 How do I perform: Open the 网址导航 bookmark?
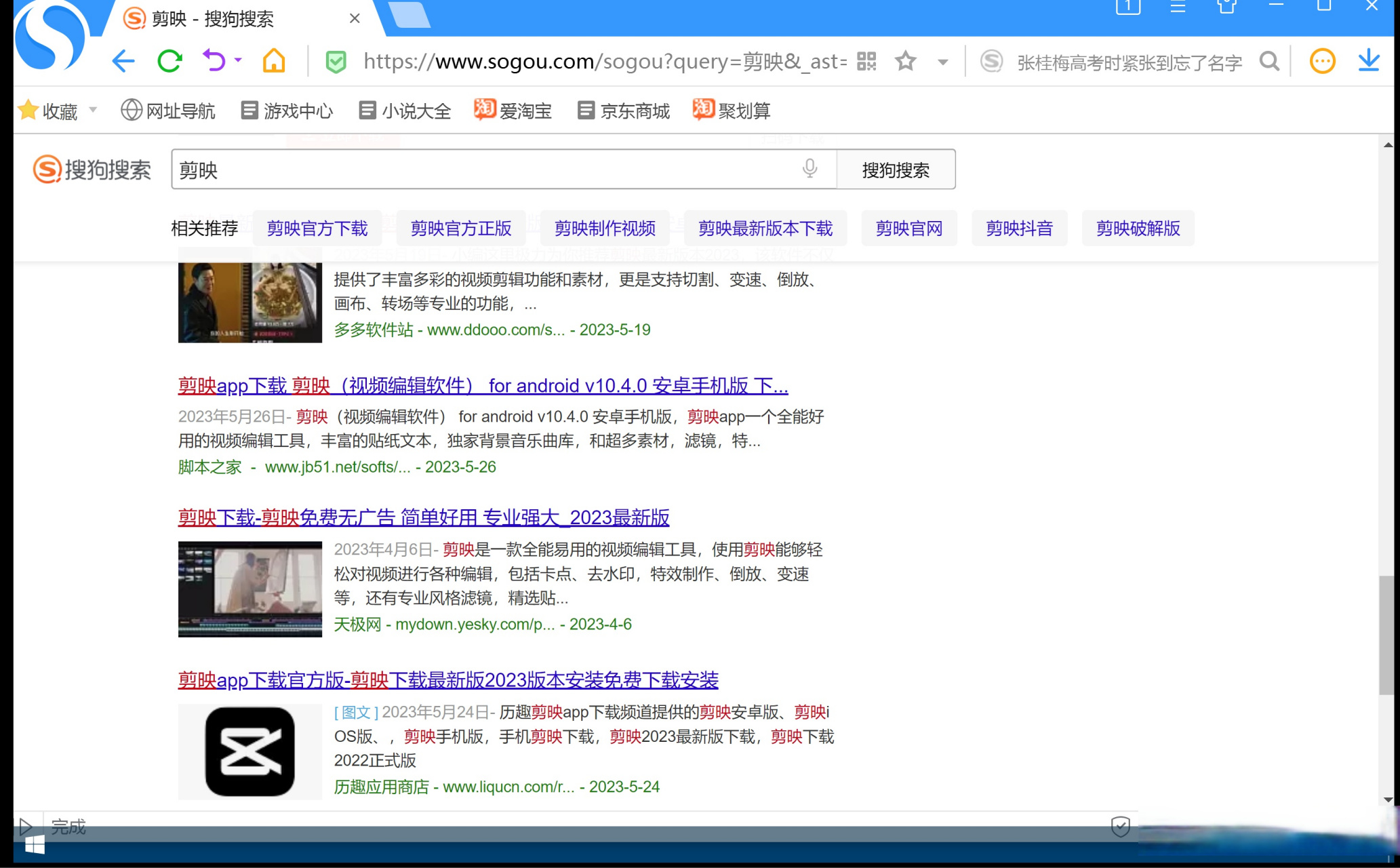(x=168, y=111)
